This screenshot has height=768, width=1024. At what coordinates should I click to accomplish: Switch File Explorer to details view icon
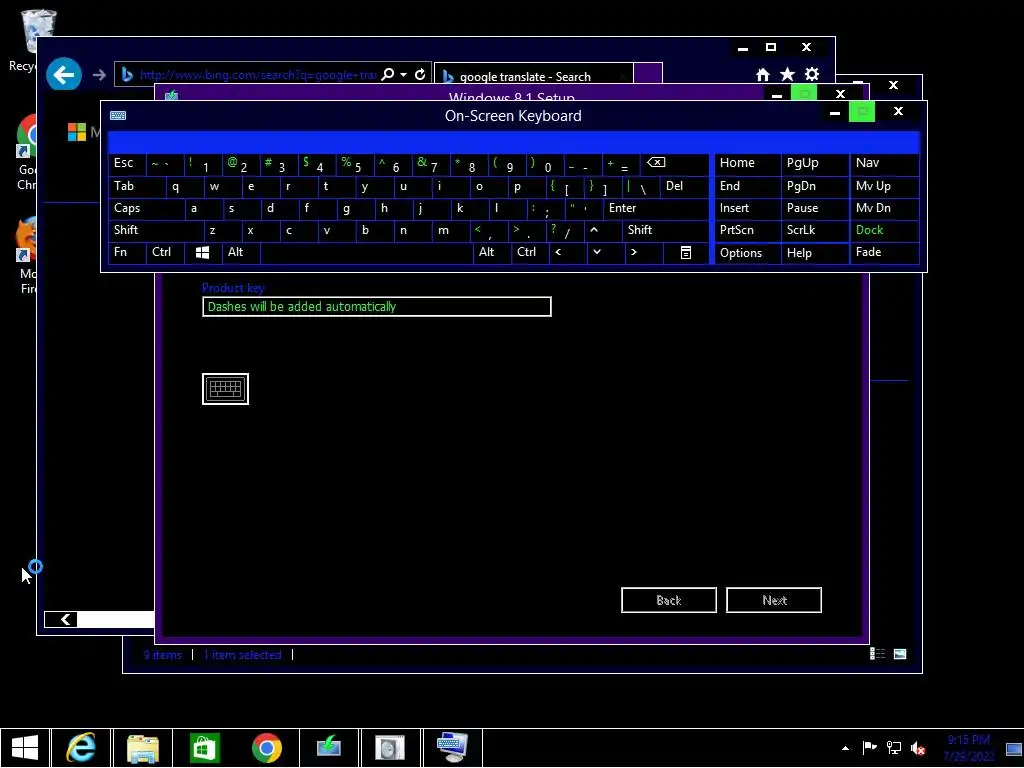[877, 654]
